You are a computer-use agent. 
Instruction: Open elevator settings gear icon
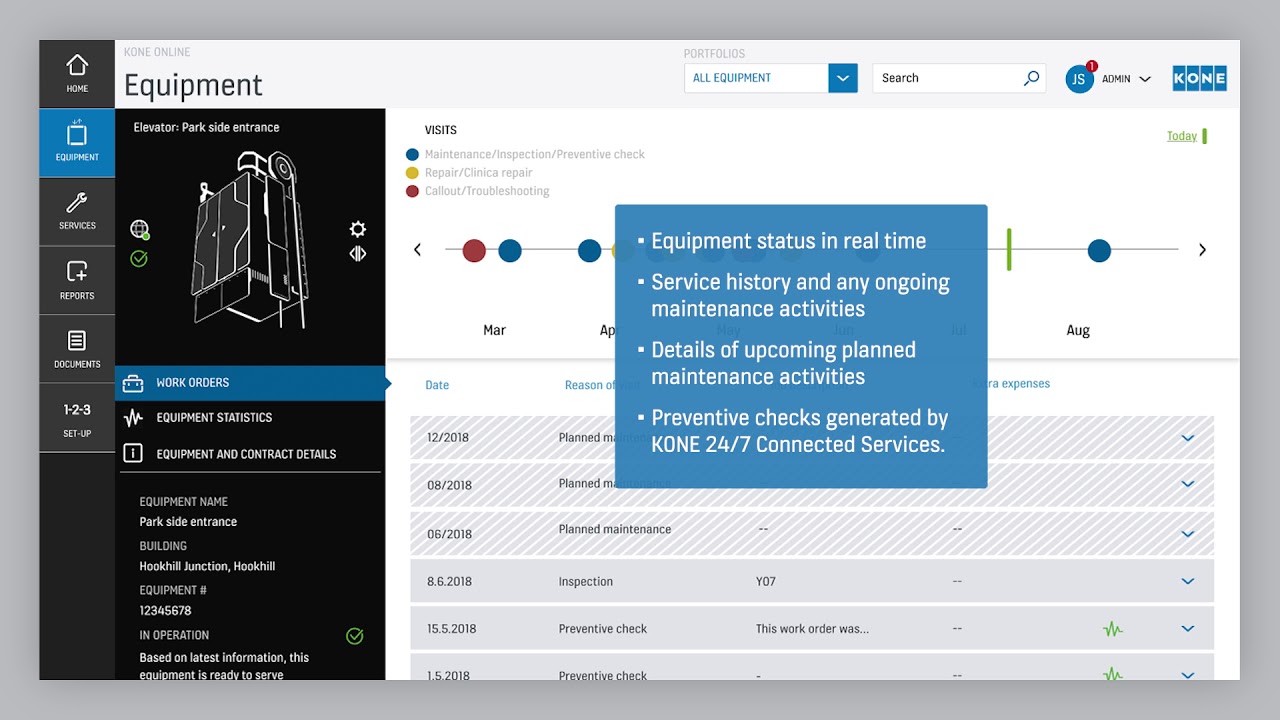click(357, 229)
